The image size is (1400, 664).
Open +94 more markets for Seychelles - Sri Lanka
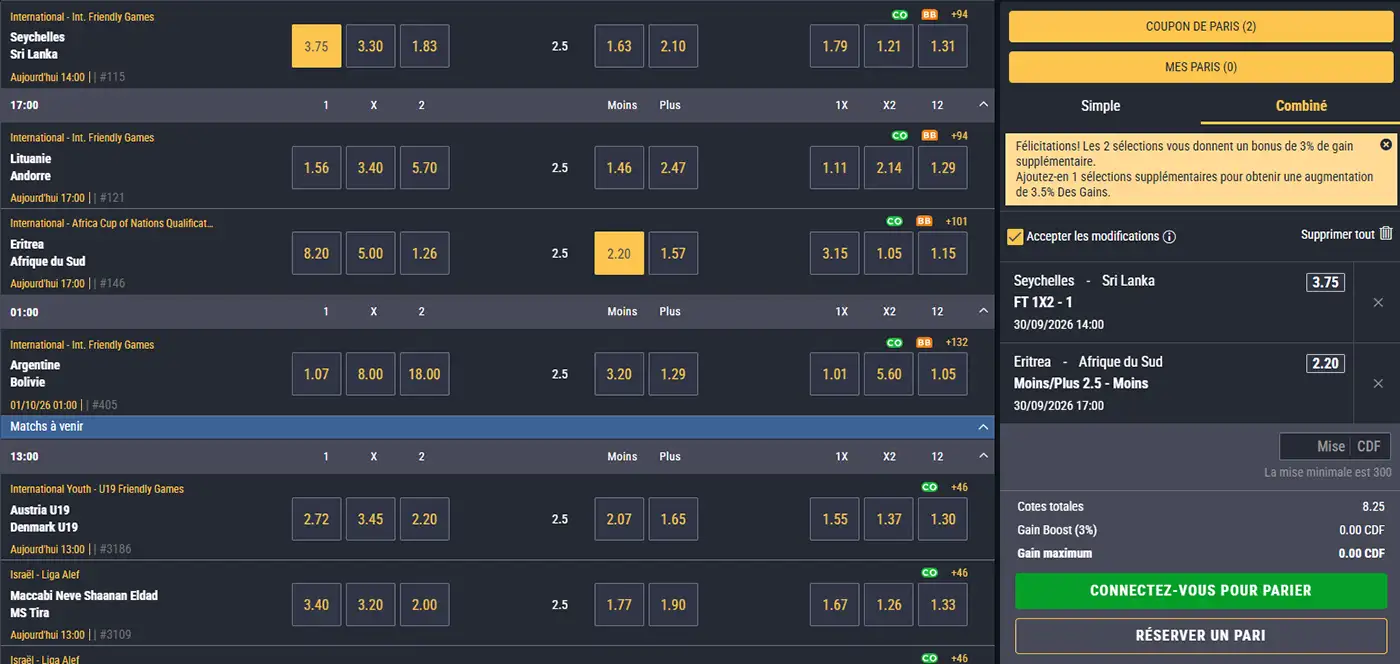958,14
